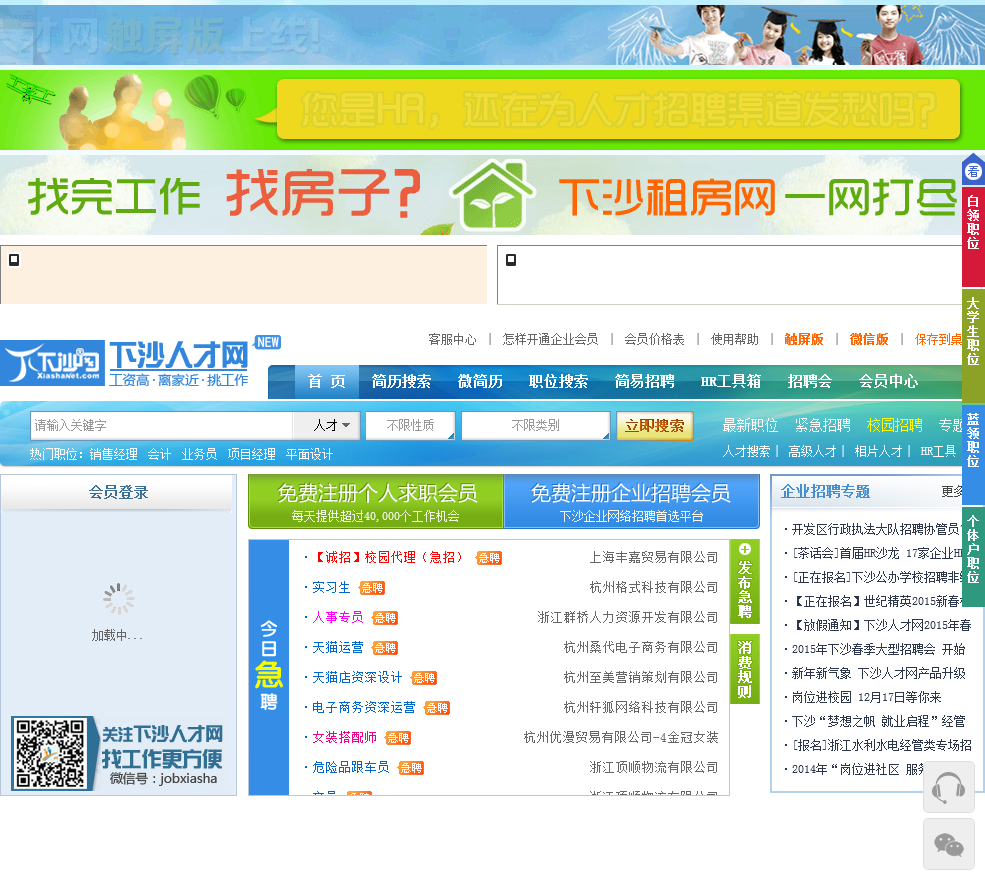Click the 客服中心 link
Screen dimensions: 985x895
[452, 340]
